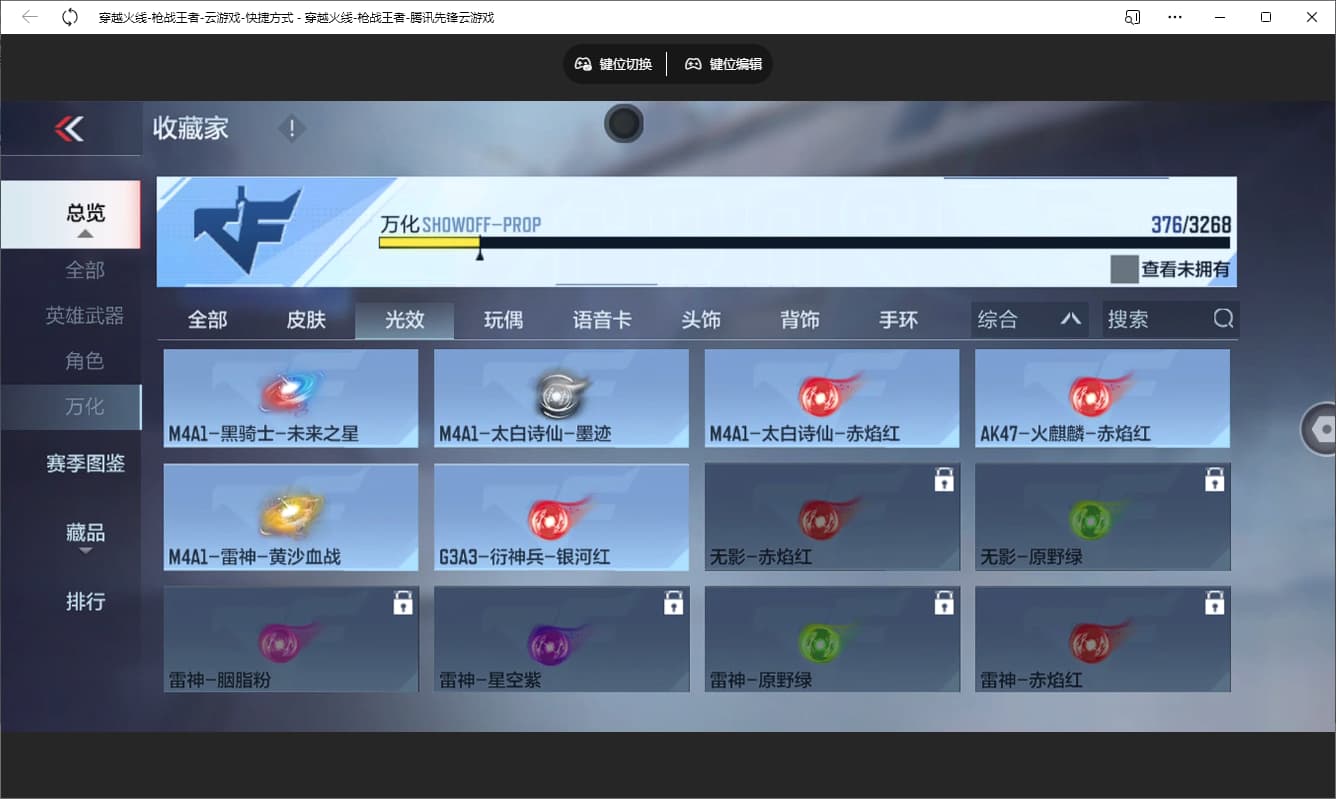This screenshot has height=799, width=1336.
Task: Select the M4A1-雷神-黄沙血战 effect card
Action: click(291, 516)
